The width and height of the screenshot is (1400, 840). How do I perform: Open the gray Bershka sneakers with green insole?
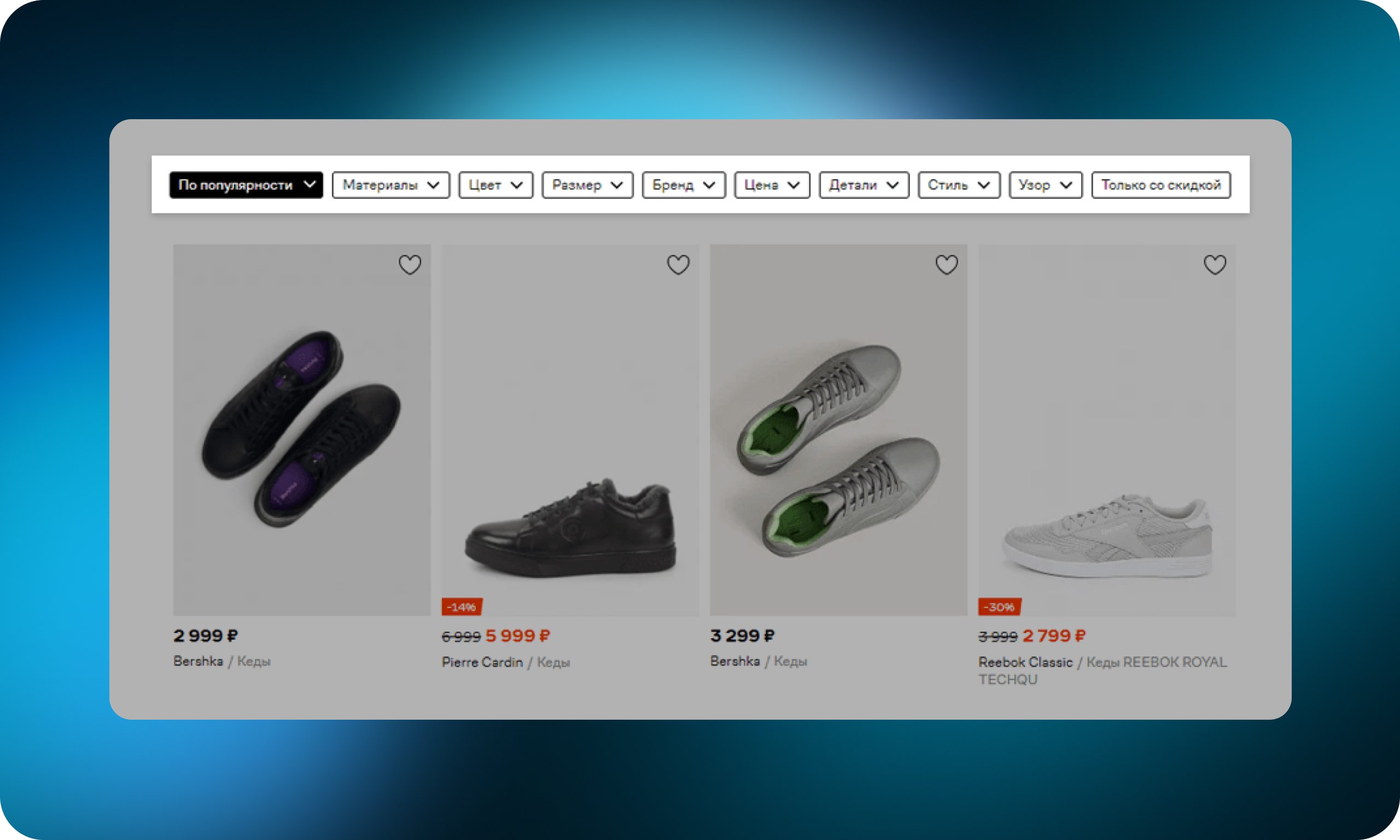(839, 430)
